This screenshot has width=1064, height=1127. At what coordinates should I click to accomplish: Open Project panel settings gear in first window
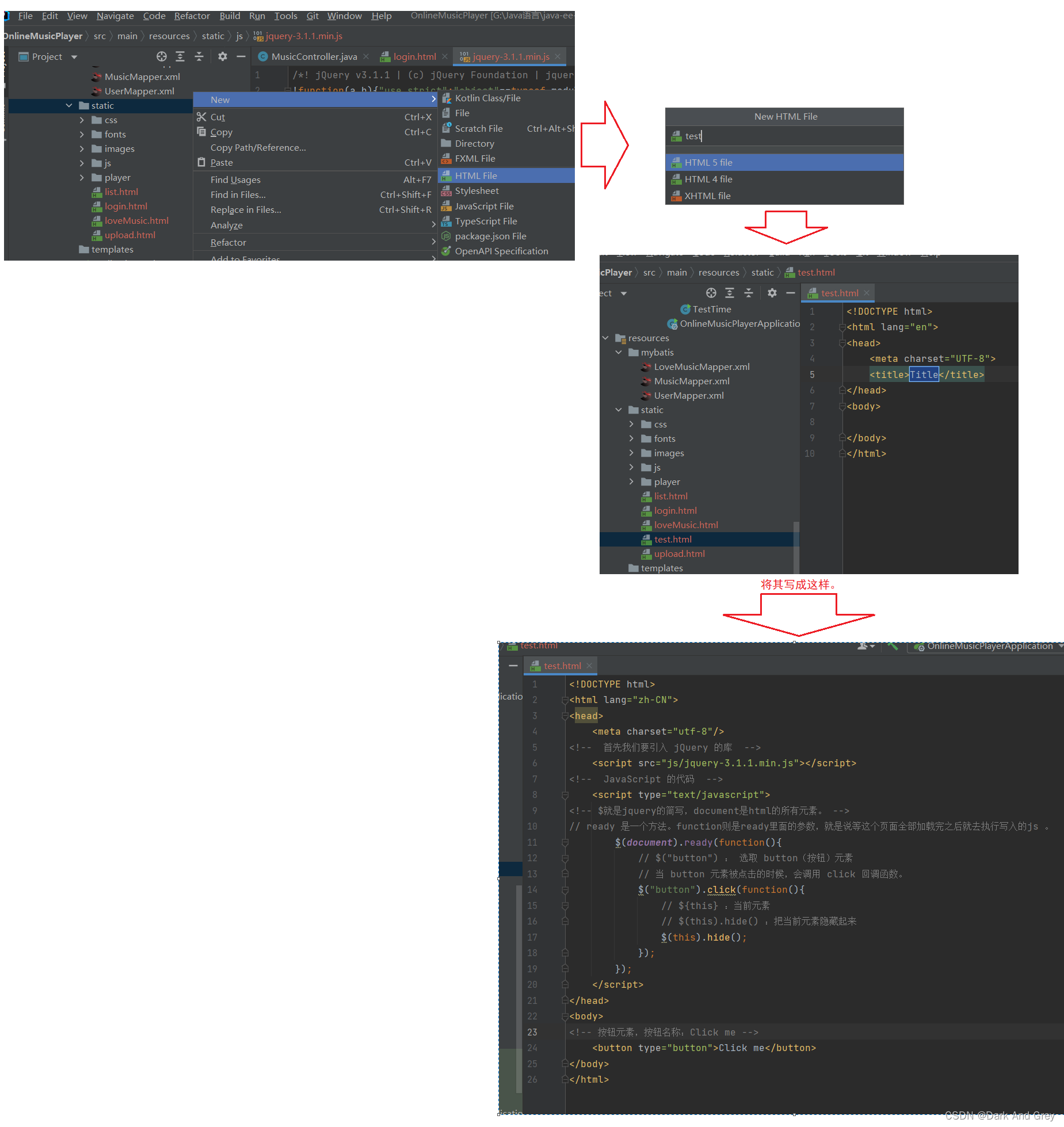pyautogui.click(x=223, y=56)
